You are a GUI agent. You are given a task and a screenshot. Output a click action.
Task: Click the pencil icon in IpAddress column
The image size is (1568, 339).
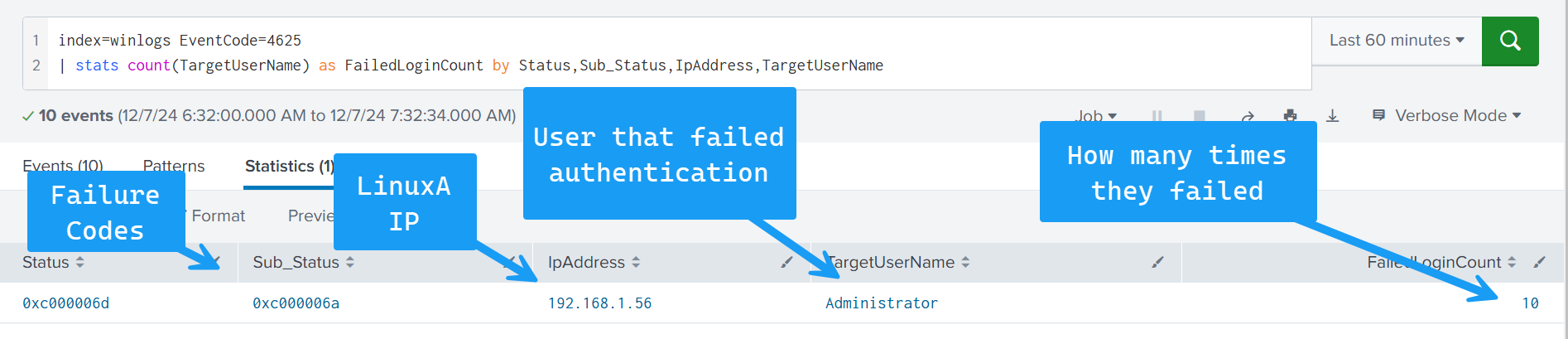[x=786, y=262]
